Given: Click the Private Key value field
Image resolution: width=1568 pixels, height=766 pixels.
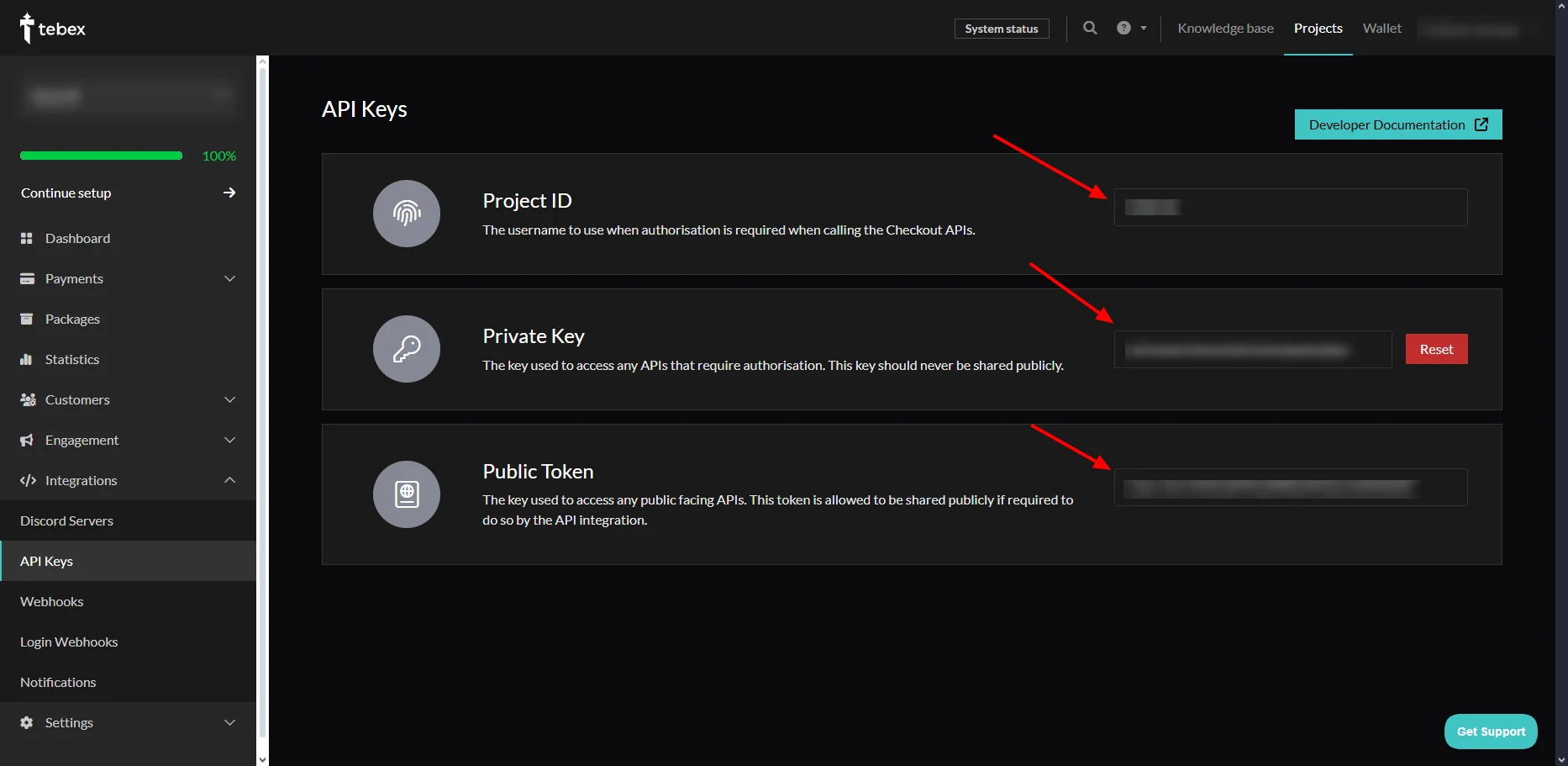Looking at the screenshot, I should click(1253, 349).
